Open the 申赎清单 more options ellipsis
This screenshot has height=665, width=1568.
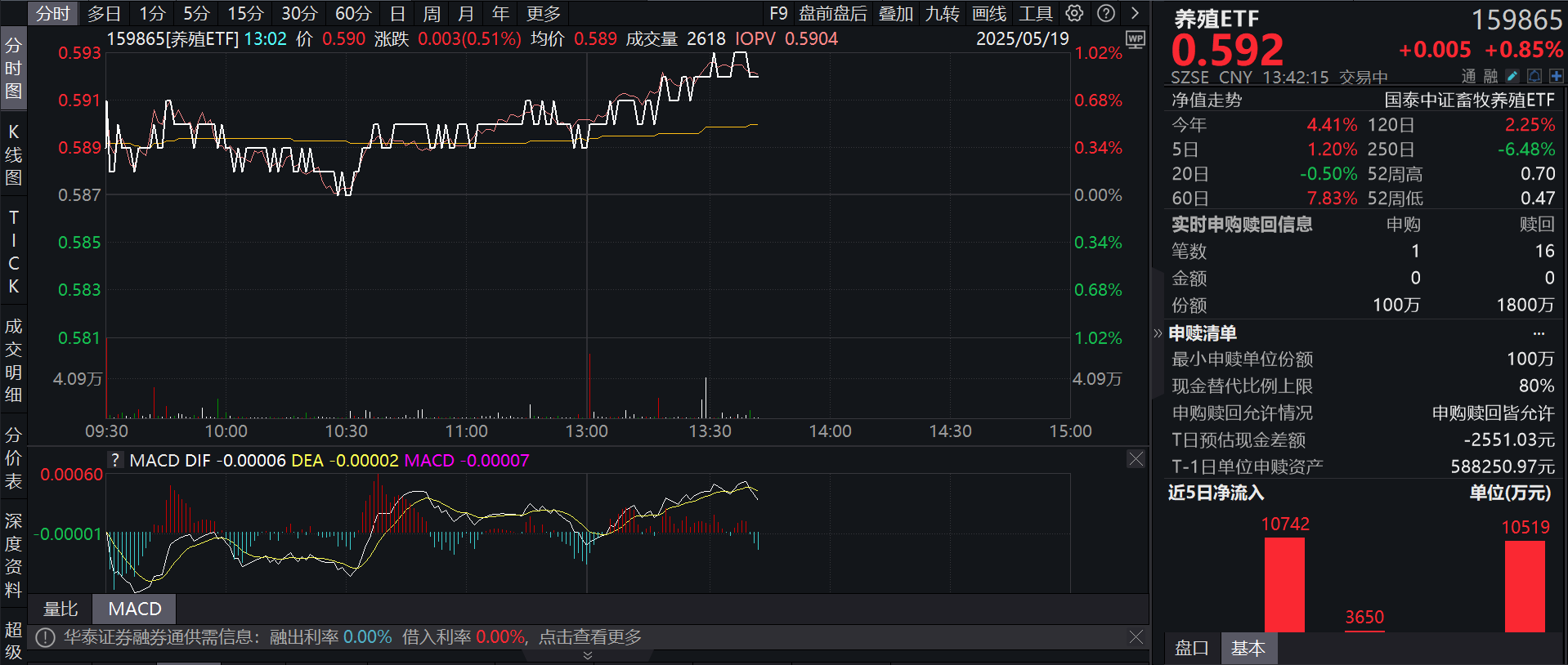click(1539, 333)
